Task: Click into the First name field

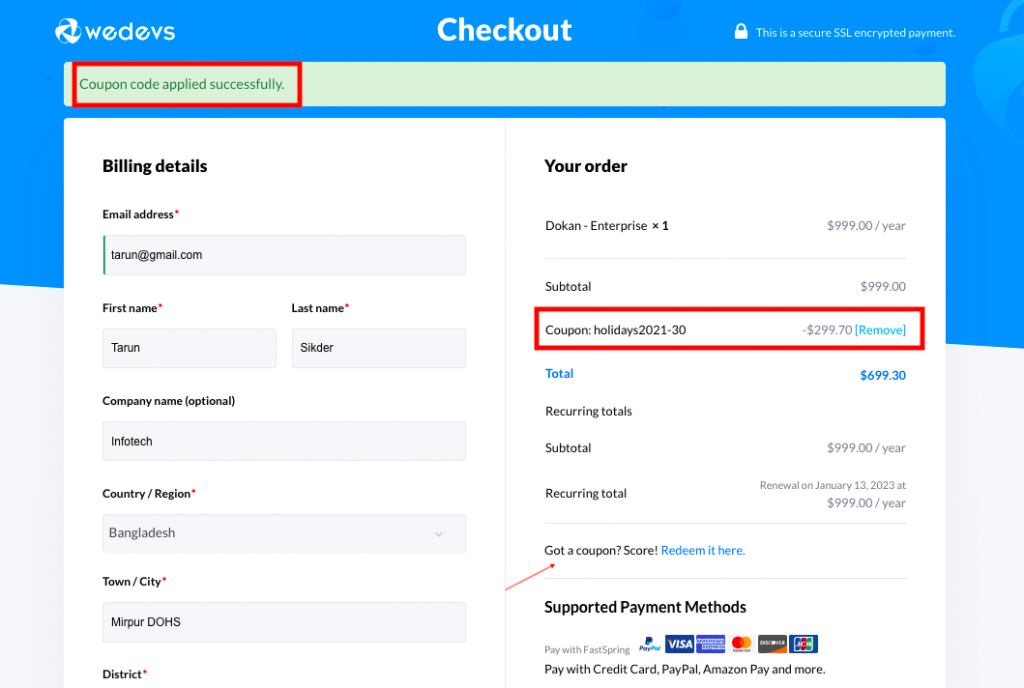Action: 189,348
